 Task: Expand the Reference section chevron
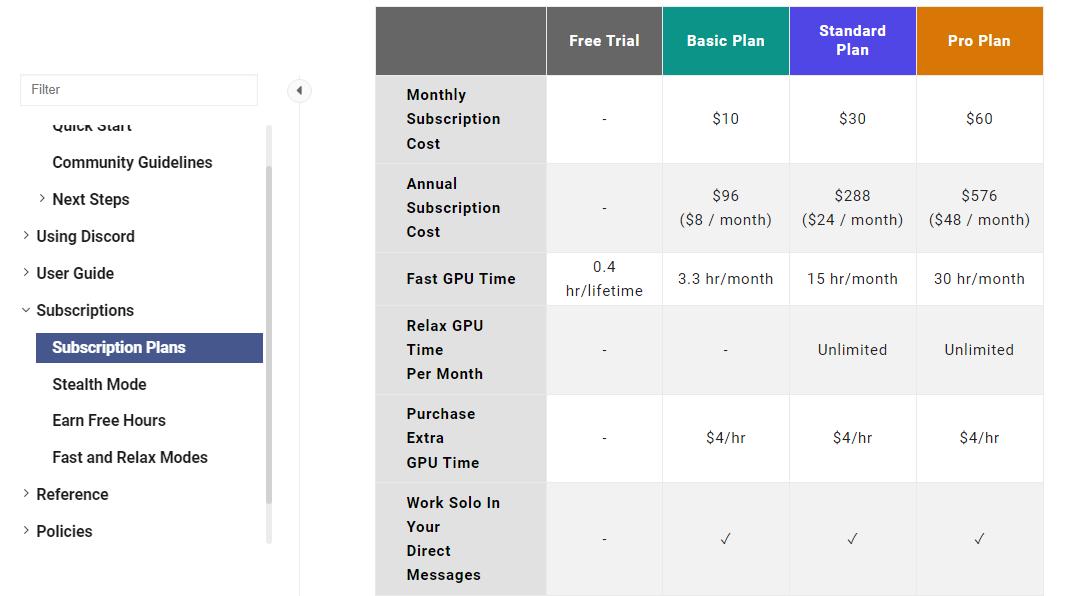coord(26,494)
